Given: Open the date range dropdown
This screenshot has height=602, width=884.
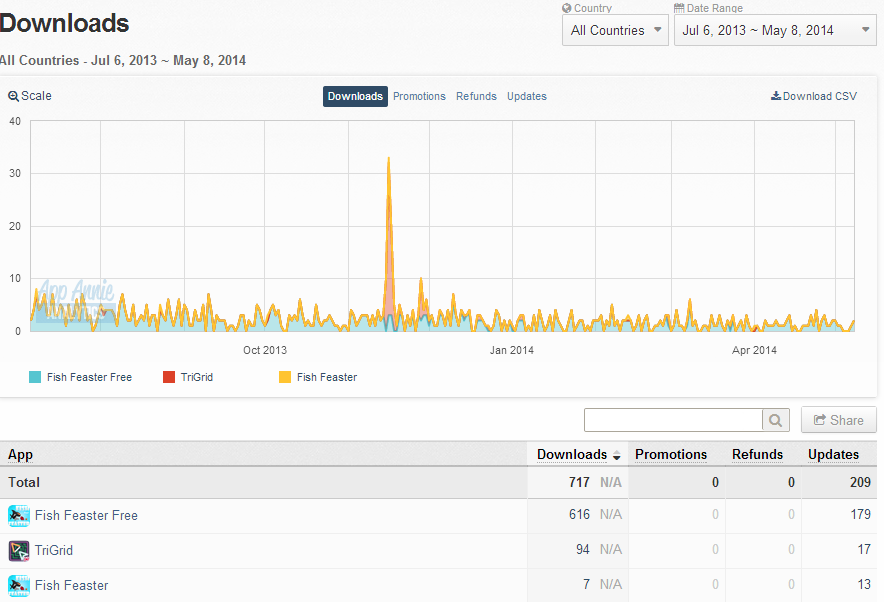Looking at the screenshot, I should point(775,30).
